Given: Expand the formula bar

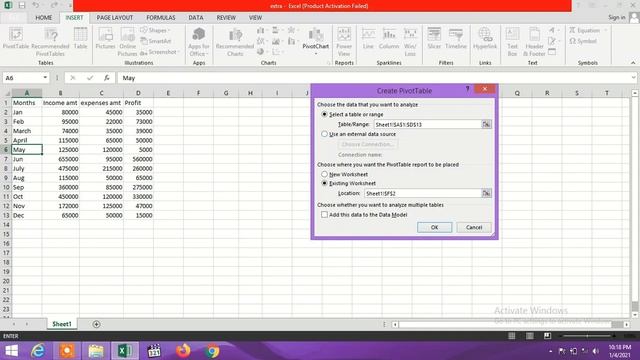Looking at the screenshot, I should (633, 78).
